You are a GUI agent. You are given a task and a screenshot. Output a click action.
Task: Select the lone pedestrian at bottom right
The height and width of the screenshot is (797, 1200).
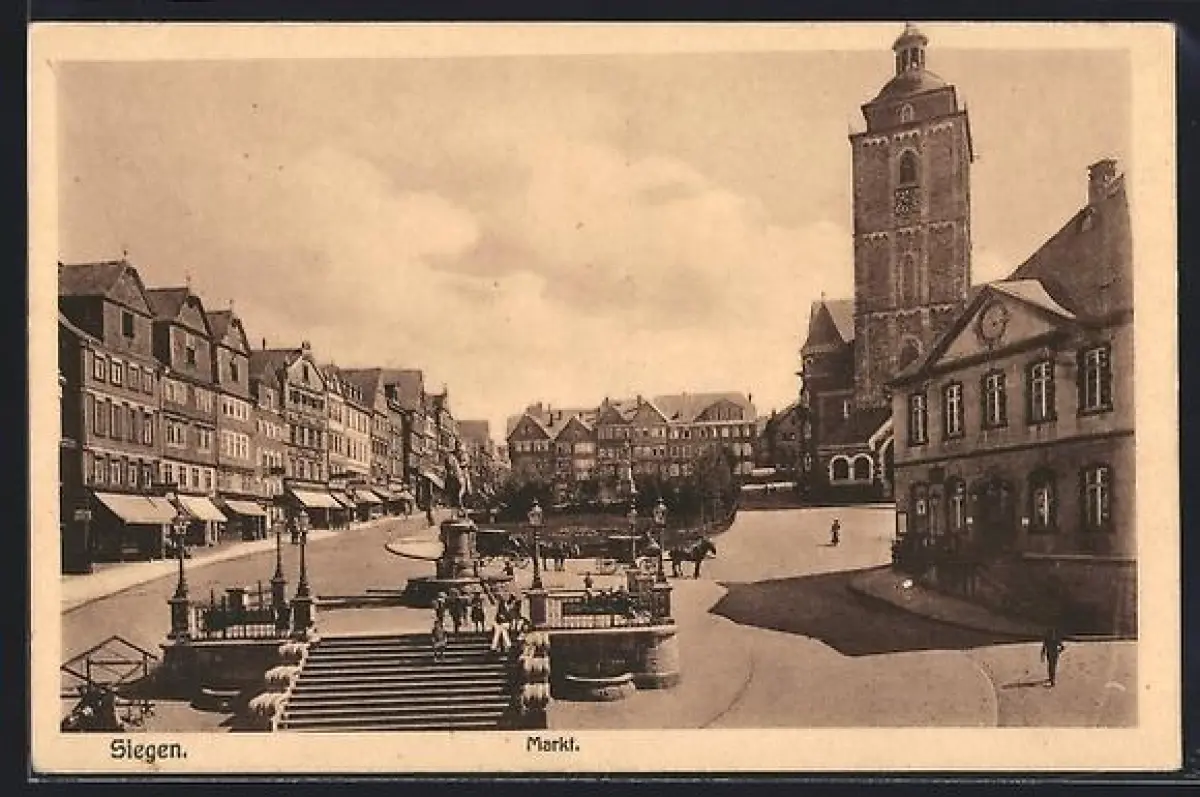coord(1051,655)
